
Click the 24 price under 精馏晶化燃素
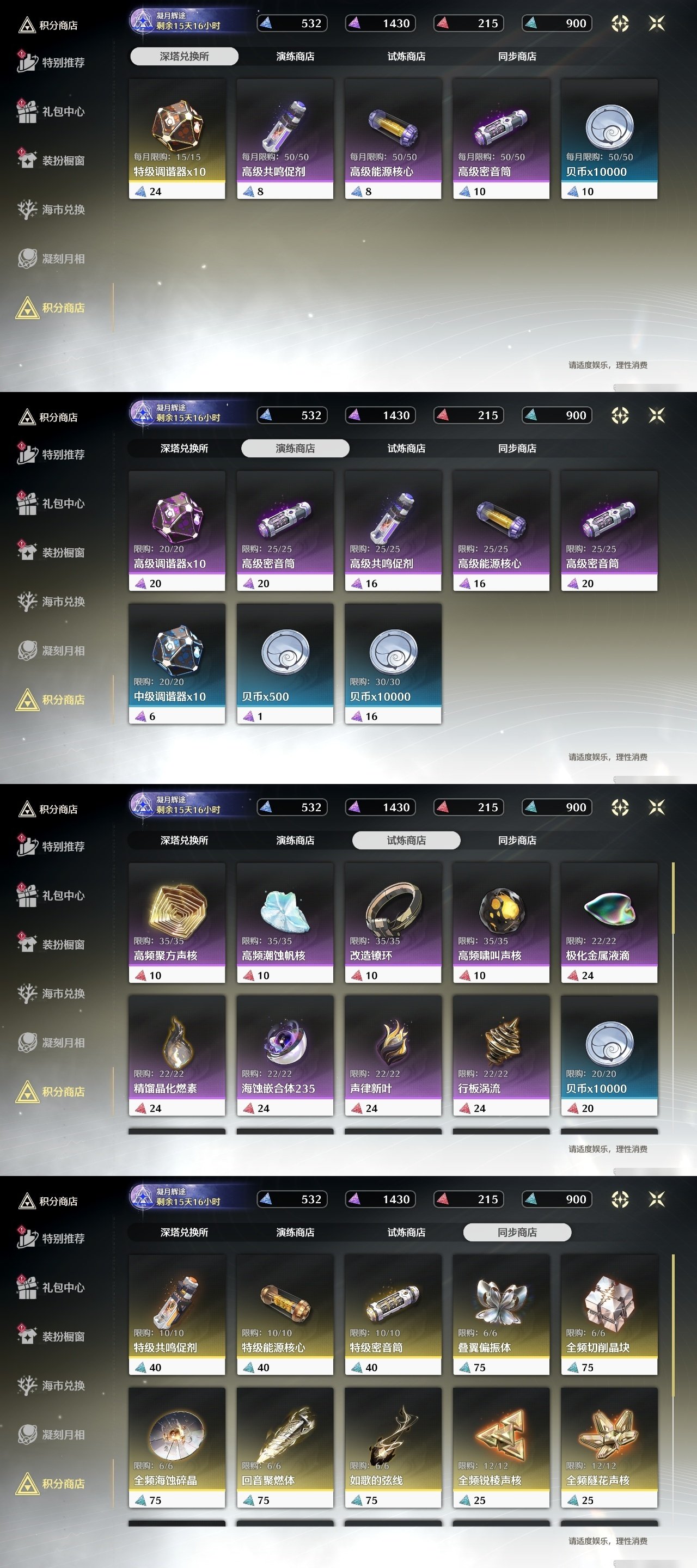pyautogui.click(x=155, y=1108)
